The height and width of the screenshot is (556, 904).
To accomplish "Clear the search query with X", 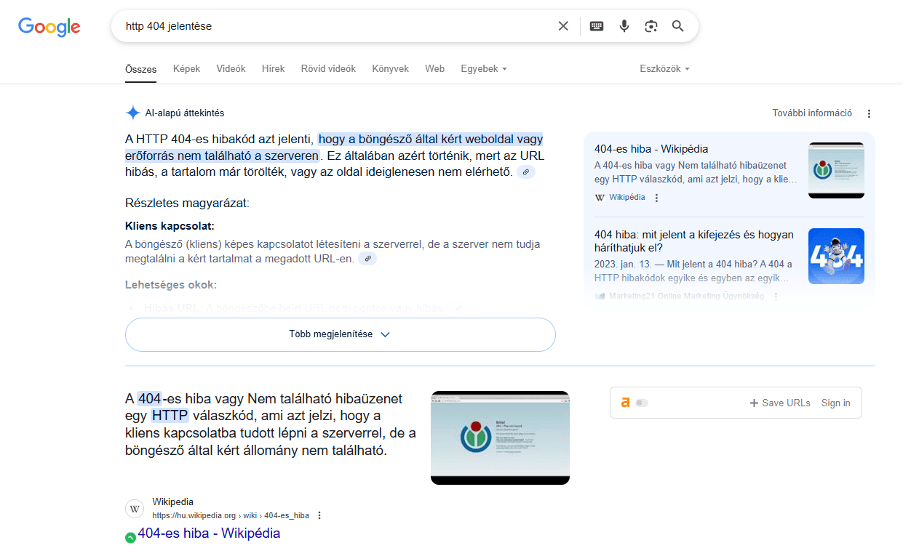I will (x=563, y=26).
